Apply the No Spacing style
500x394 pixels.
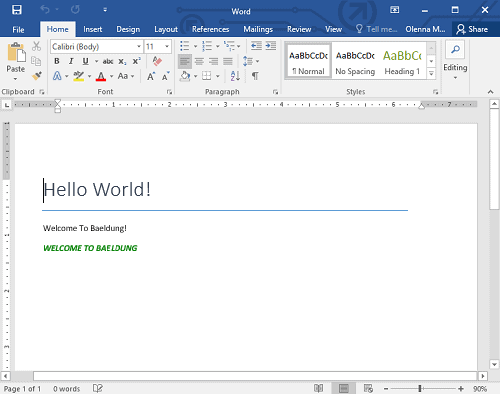click(x=355, y=61)
